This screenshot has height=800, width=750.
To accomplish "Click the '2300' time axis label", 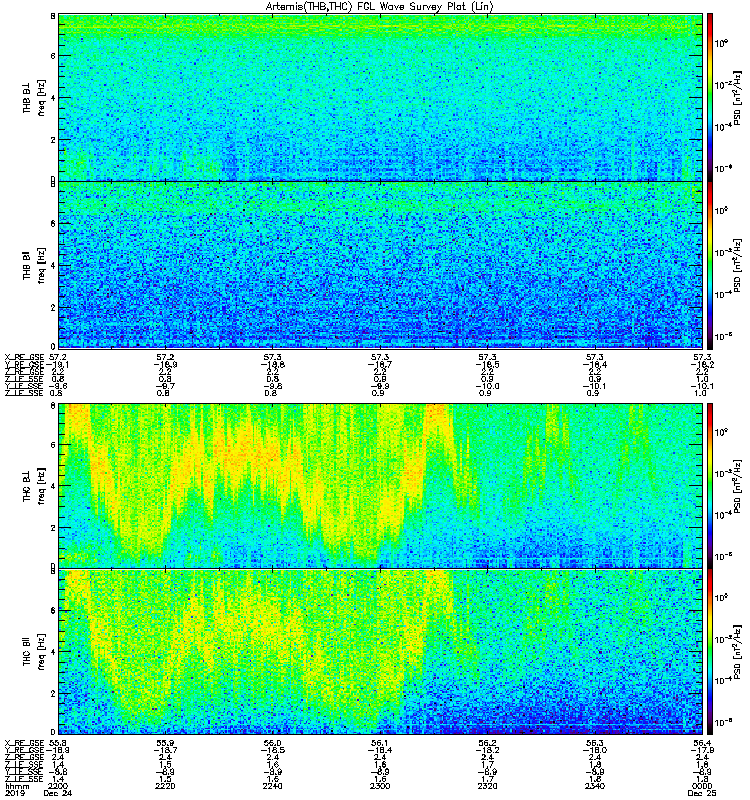I will (380, 786).
